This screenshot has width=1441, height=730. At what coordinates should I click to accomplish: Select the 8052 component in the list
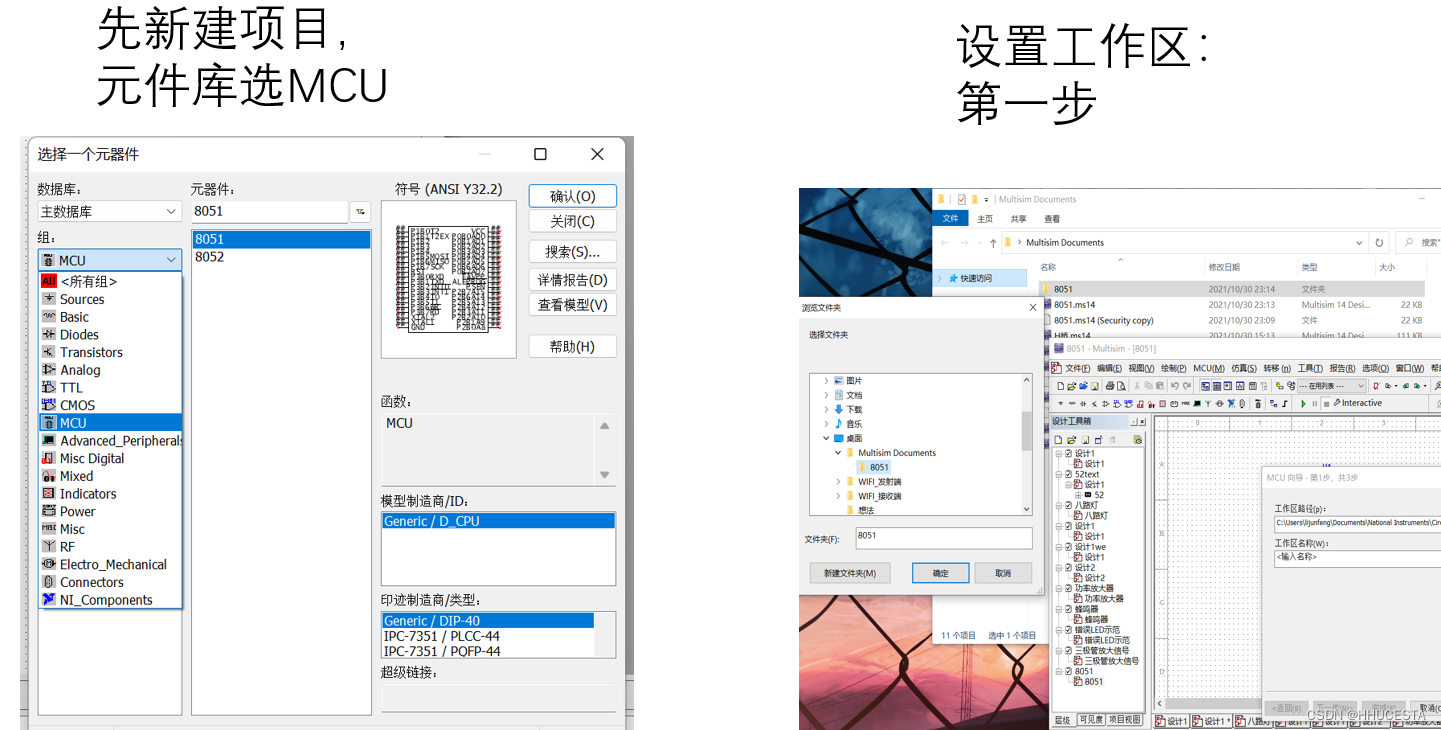281,257
